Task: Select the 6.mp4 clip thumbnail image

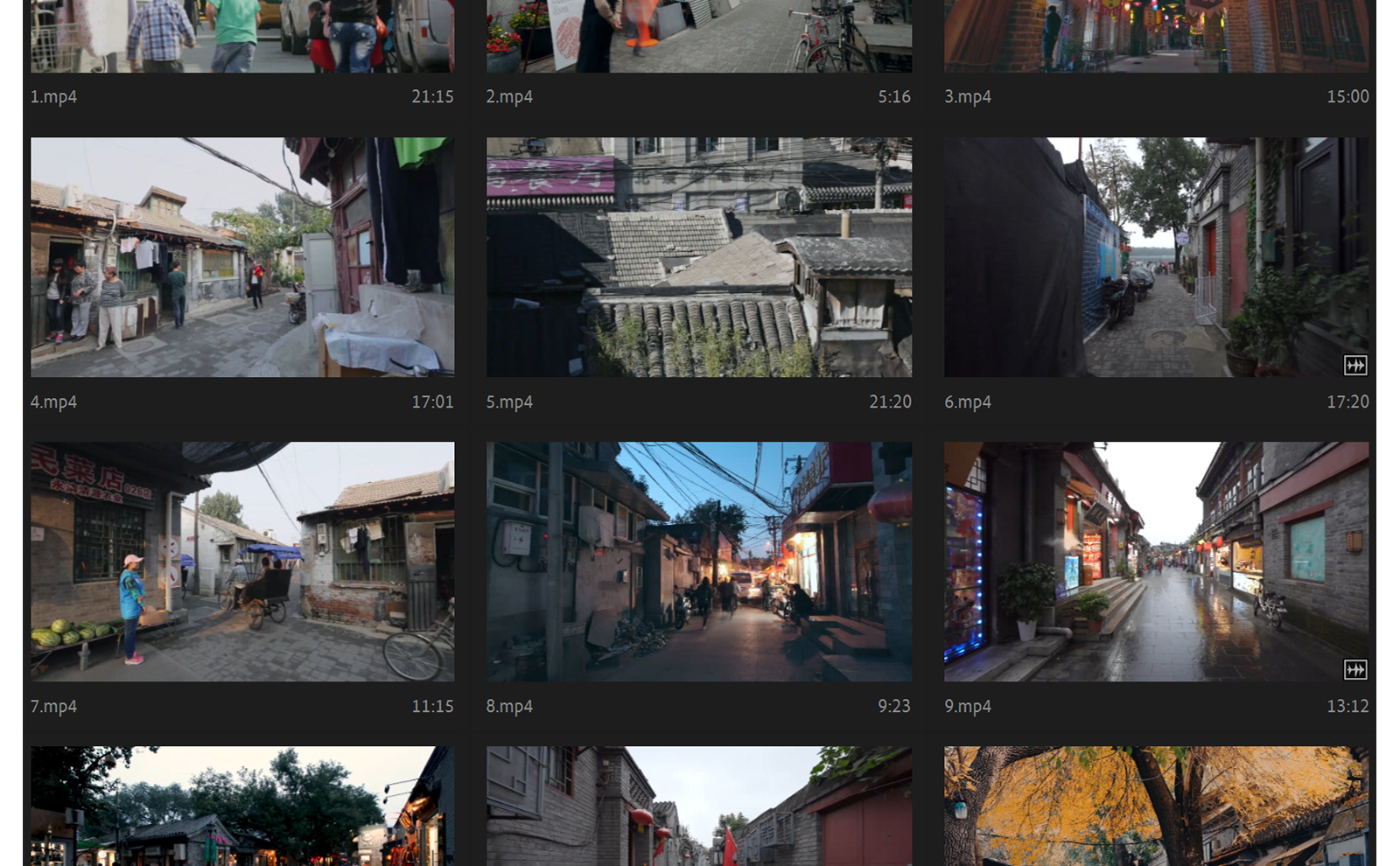Action: click(x=1157, y=257)
